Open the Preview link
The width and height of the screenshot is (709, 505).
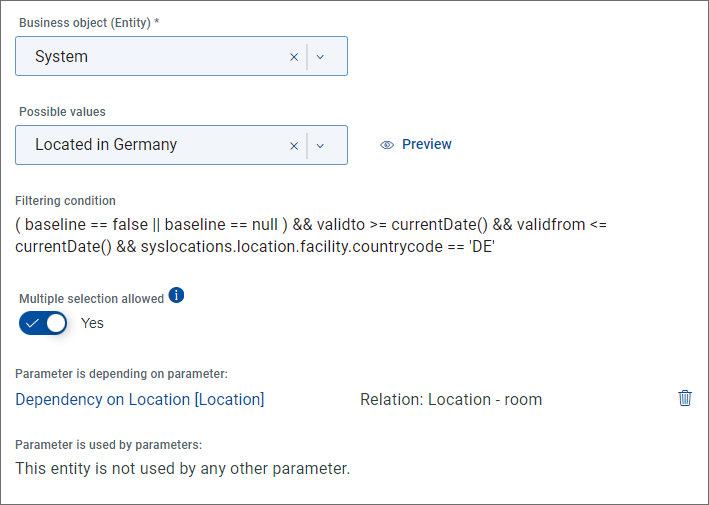(426, 144)
